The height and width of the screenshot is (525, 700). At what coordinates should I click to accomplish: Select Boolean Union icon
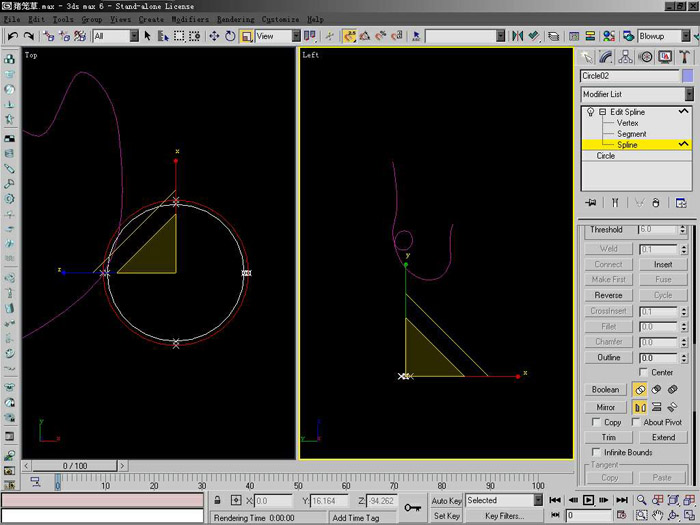coord(640,390)
